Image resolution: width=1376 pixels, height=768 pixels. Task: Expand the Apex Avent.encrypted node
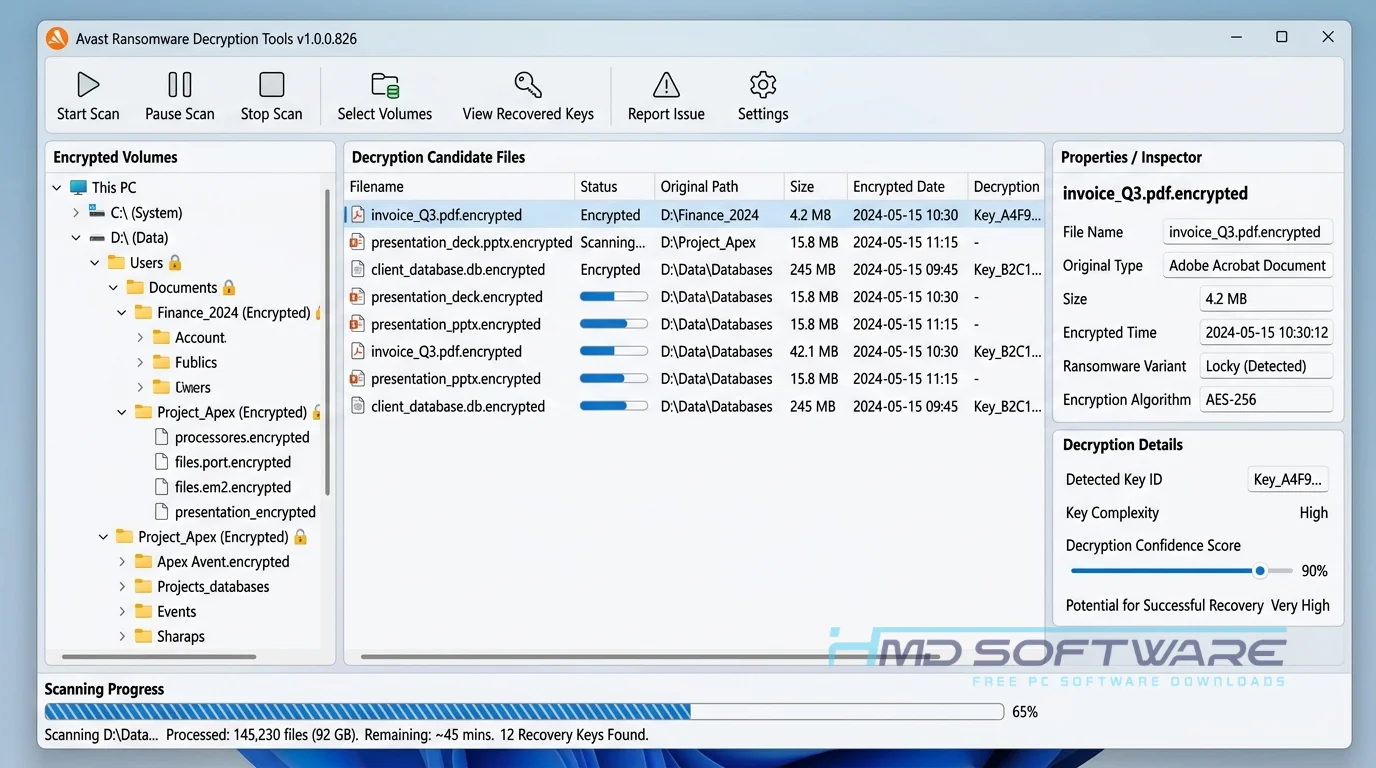tap(122, 562)
